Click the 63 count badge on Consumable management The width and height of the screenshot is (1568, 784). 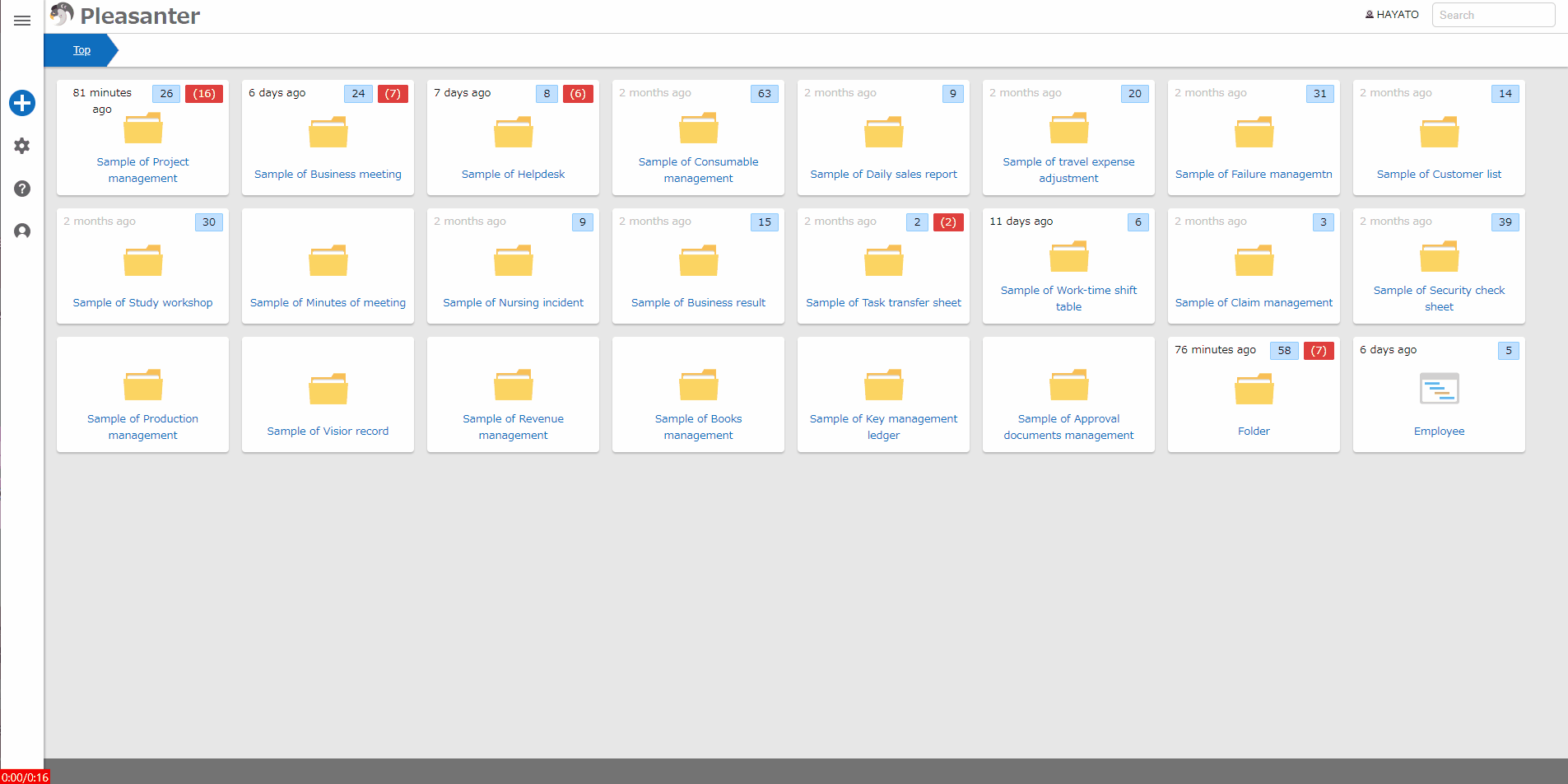765,93
